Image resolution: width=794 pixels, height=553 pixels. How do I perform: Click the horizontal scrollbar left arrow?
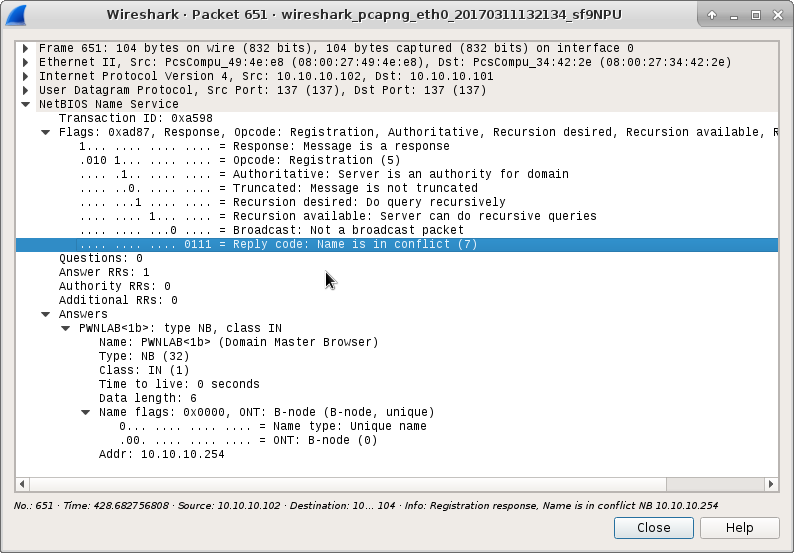click(22, 484)
